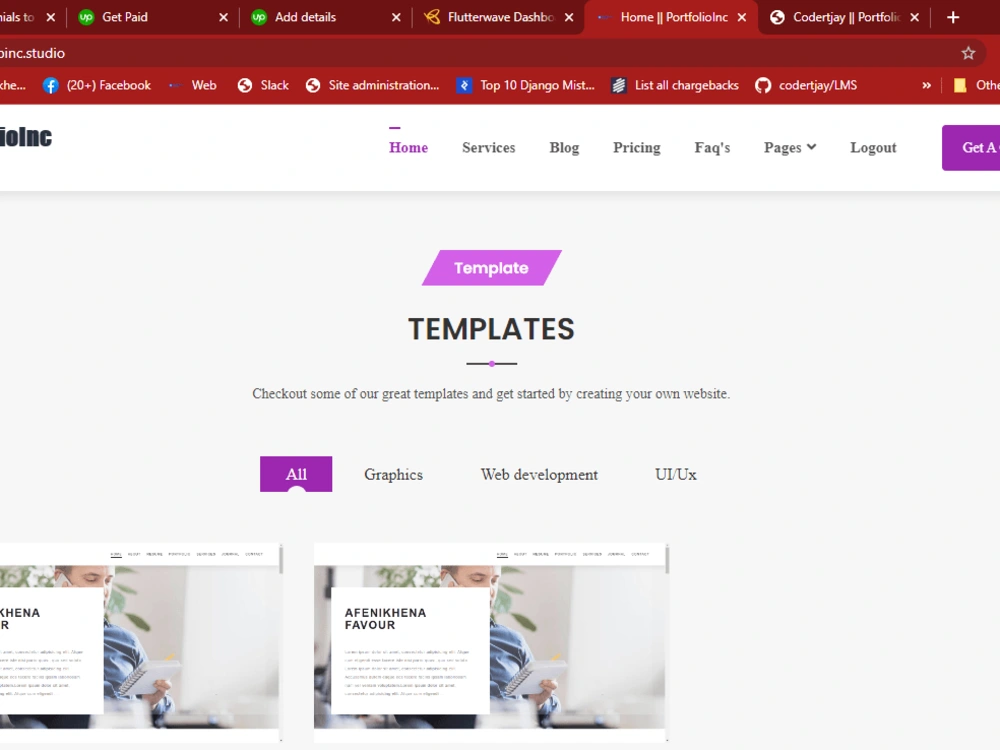Screen dimensions: 1000x750
Task: Open the codertjay/LMS GitHub bookmark
Action: pyautogui.click(x=806, y=85)
